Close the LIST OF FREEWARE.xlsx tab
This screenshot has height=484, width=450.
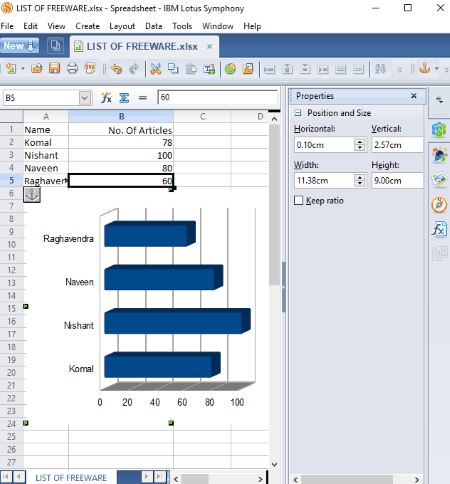209,46
